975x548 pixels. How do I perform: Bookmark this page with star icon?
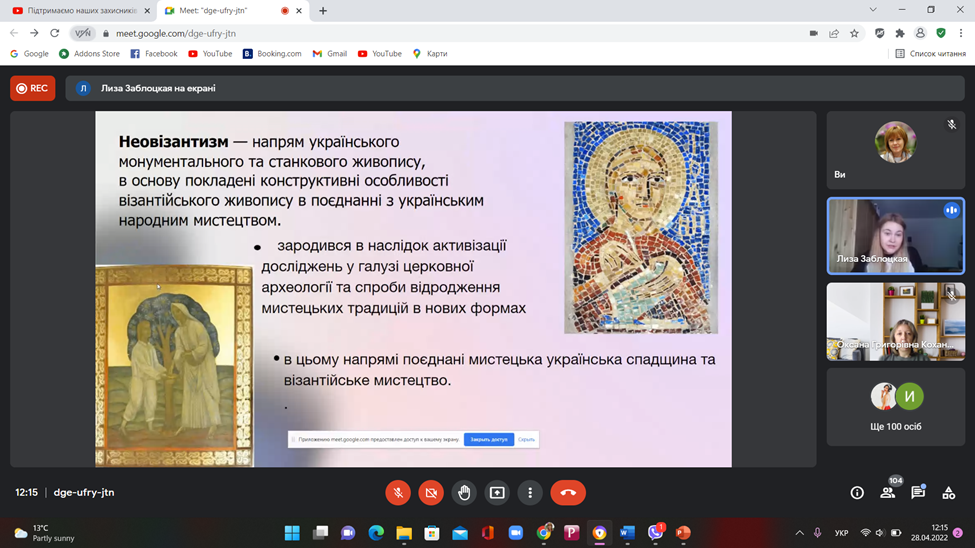pos(854,33)
